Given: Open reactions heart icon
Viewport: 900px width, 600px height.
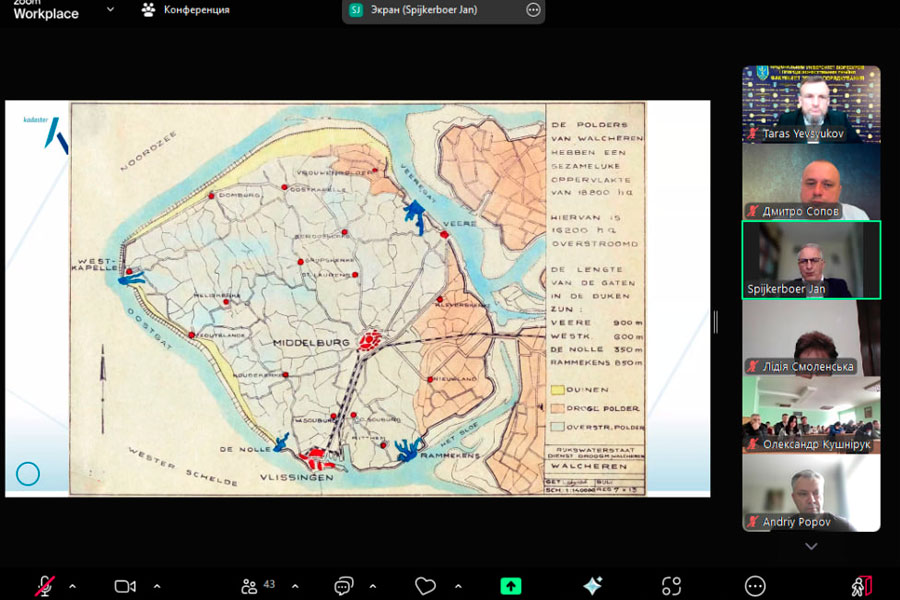Looking at the screenshot, I should tap(425, 586).
